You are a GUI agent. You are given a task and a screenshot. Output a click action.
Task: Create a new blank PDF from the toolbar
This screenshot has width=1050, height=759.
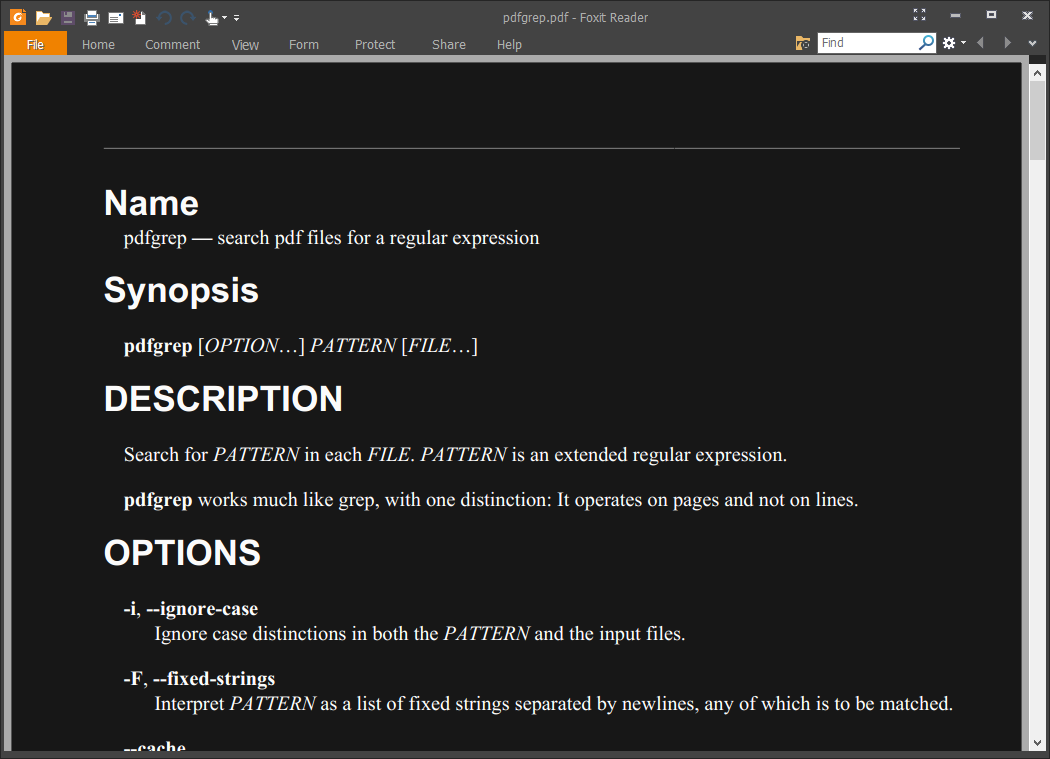(139, 18)
